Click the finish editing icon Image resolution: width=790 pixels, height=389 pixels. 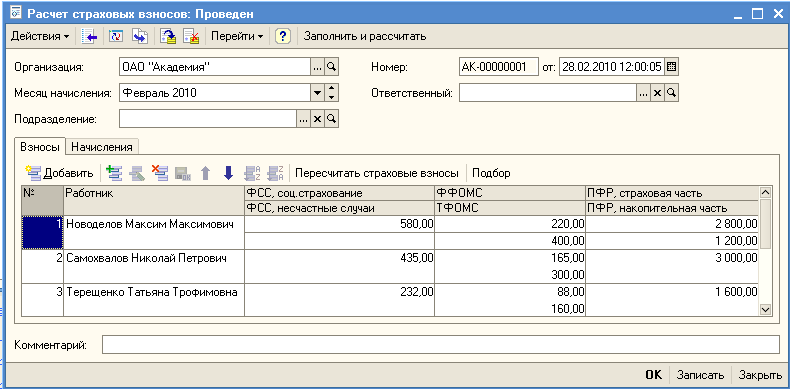pos(182,173)
